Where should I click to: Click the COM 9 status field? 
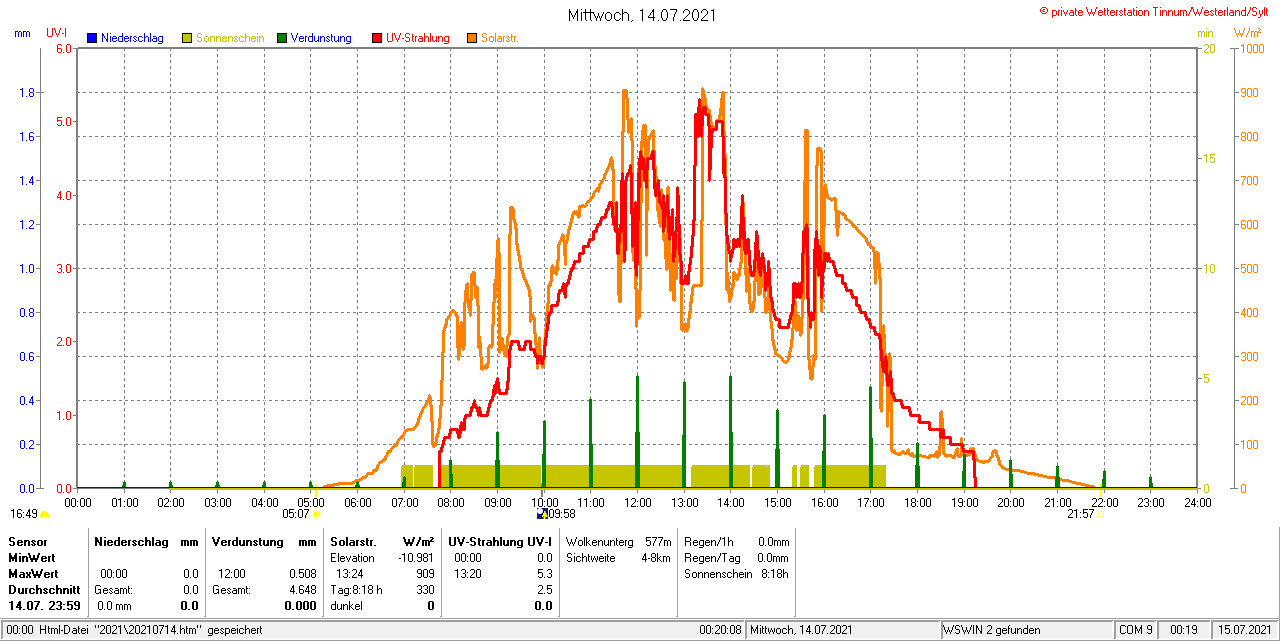tap(1136, 630)
